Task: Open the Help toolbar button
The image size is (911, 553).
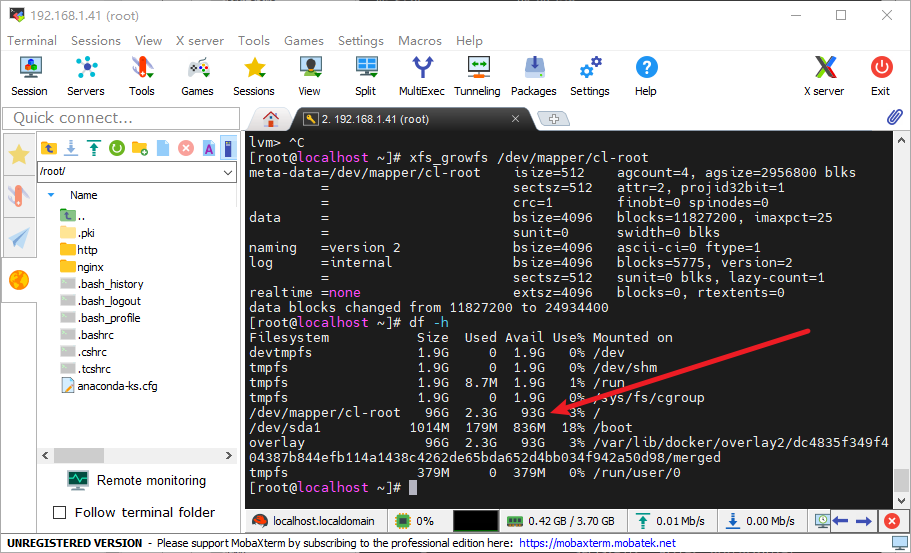Action: tap(645, 76)
